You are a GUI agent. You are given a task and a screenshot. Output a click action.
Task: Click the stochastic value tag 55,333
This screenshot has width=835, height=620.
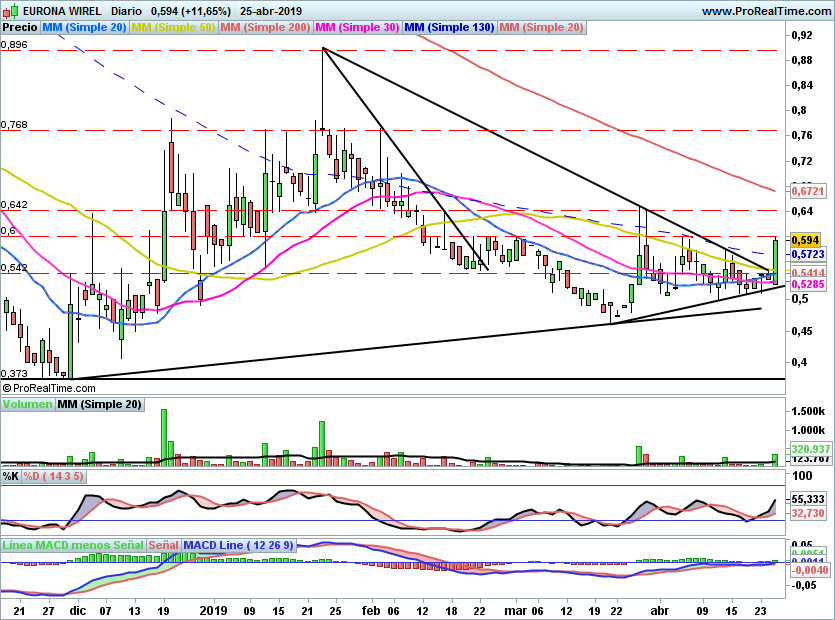tap(808, 500)
